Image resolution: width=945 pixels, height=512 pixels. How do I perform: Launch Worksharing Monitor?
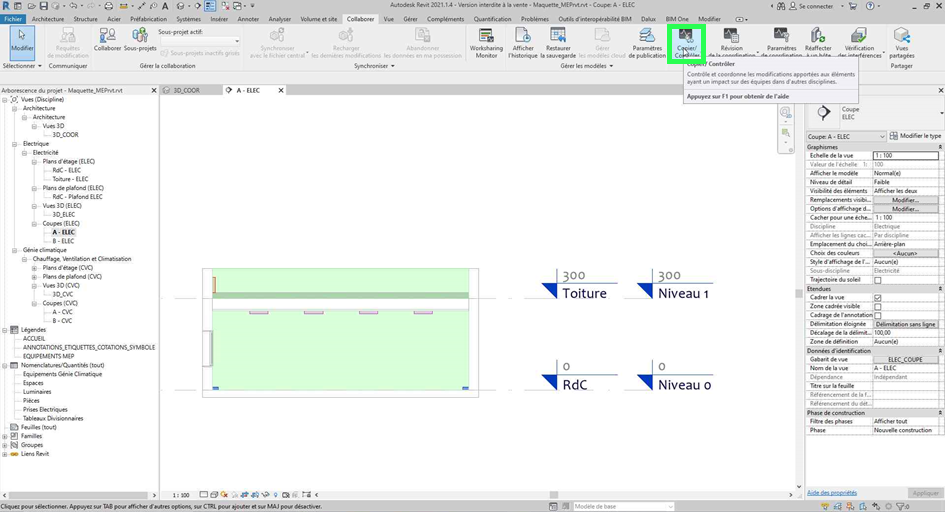[486, 43]
